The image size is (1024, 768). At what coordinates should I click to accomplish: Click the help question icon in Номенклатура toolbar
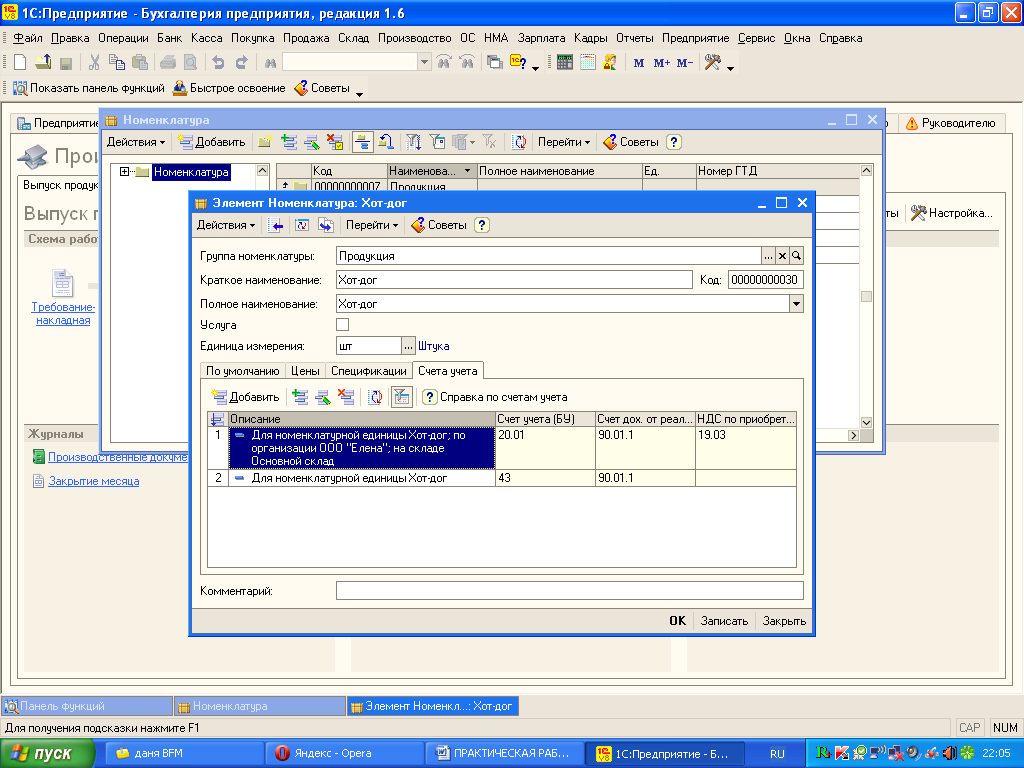675,142
